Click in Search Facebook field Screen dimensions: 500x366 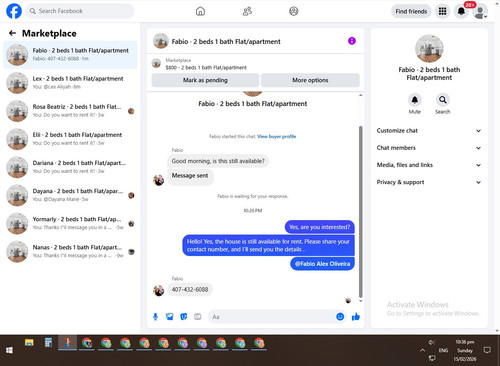click(80, 11)
